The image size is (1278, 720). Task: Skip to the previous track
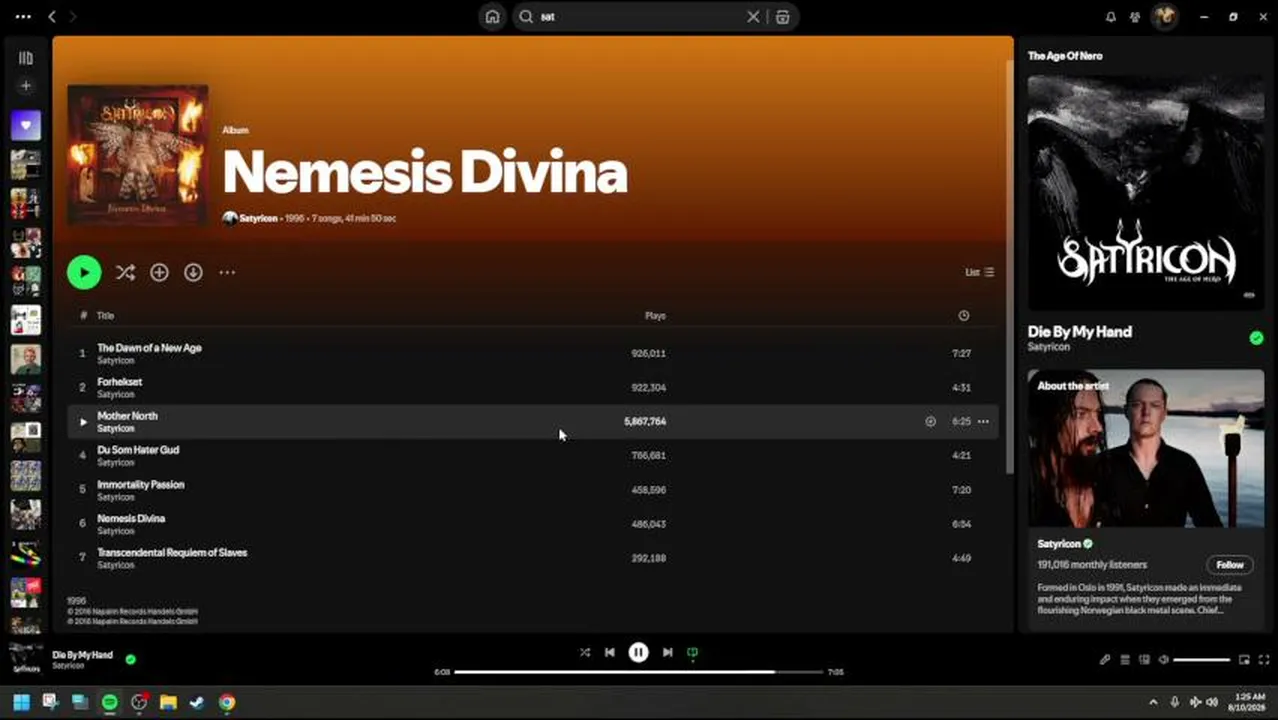(609, 652)
